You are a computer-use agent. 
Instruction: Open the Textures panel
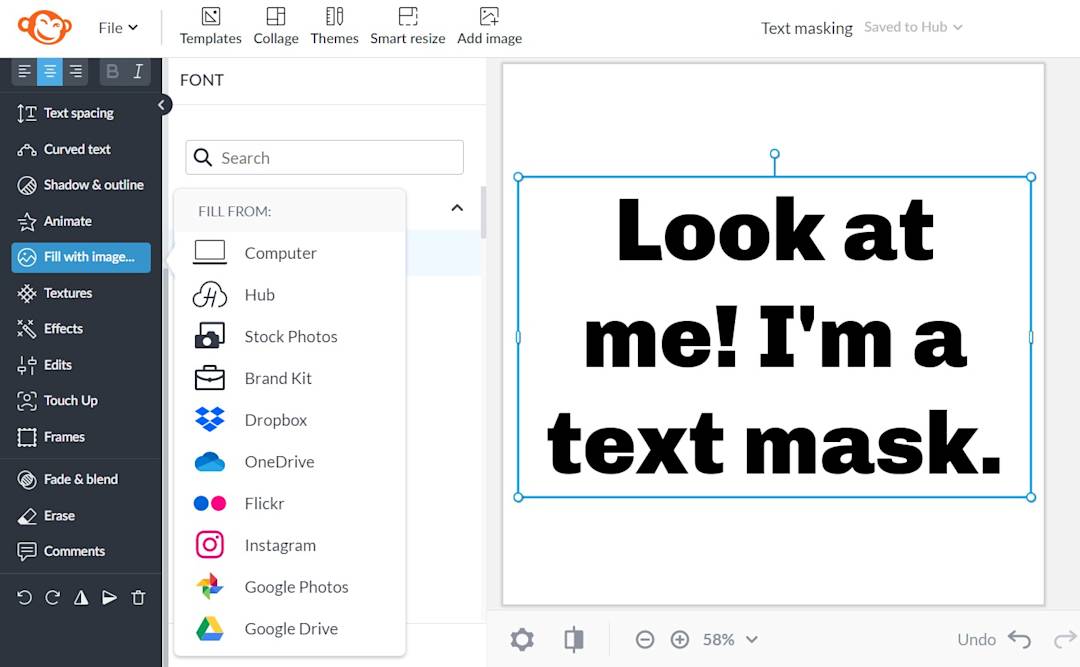[54, 293]
